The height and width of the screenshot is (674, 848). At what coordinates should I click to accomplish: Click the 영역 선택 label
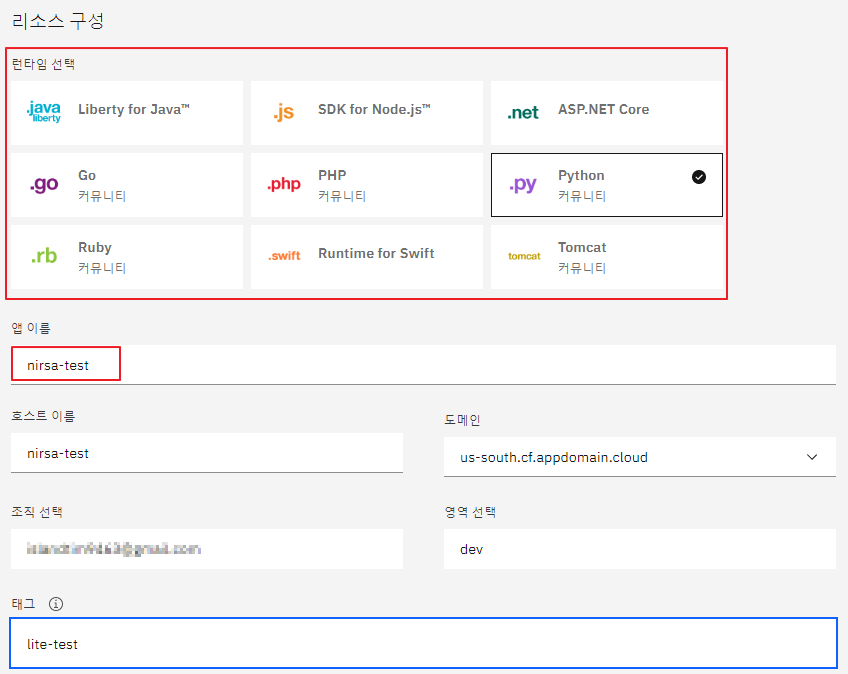470,512
